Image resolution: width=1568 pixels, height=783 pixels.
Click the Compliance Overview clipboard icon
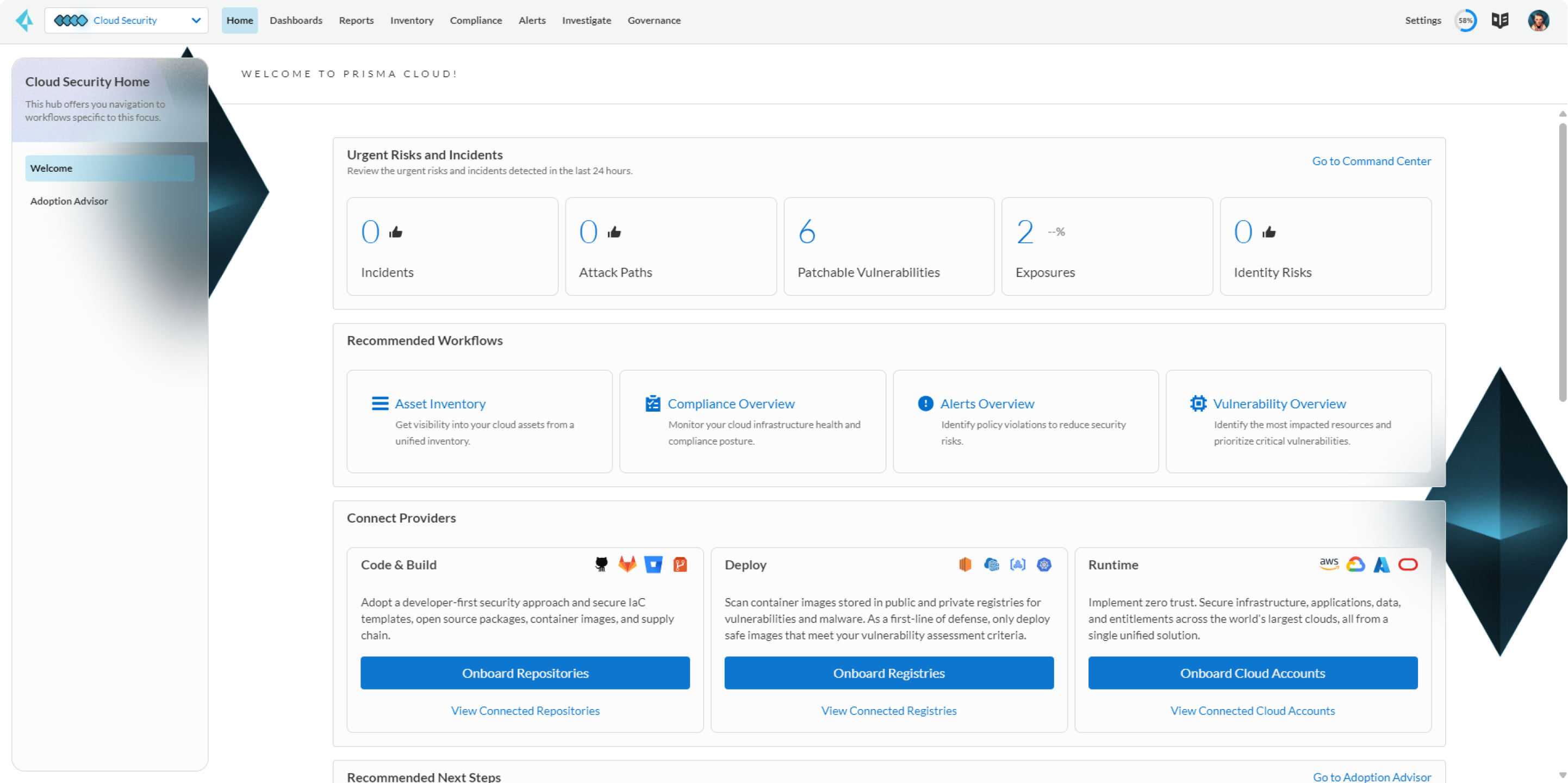tap(652, 403)
